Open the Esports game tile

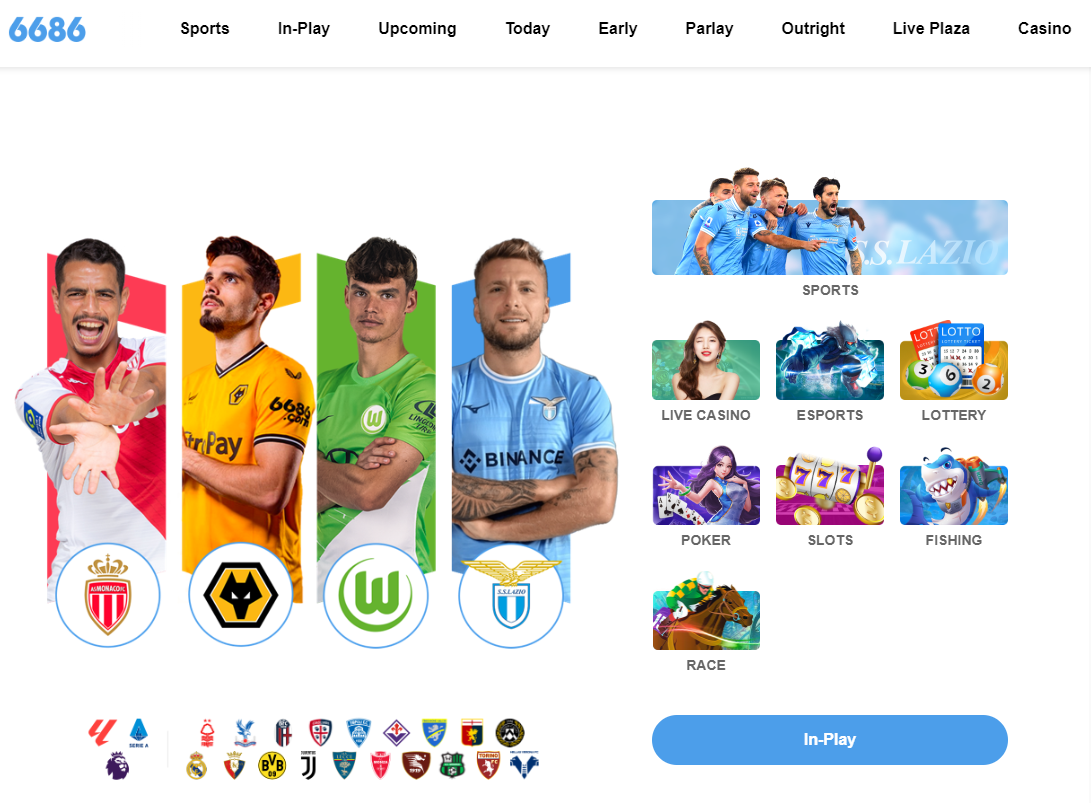(829, 362)
